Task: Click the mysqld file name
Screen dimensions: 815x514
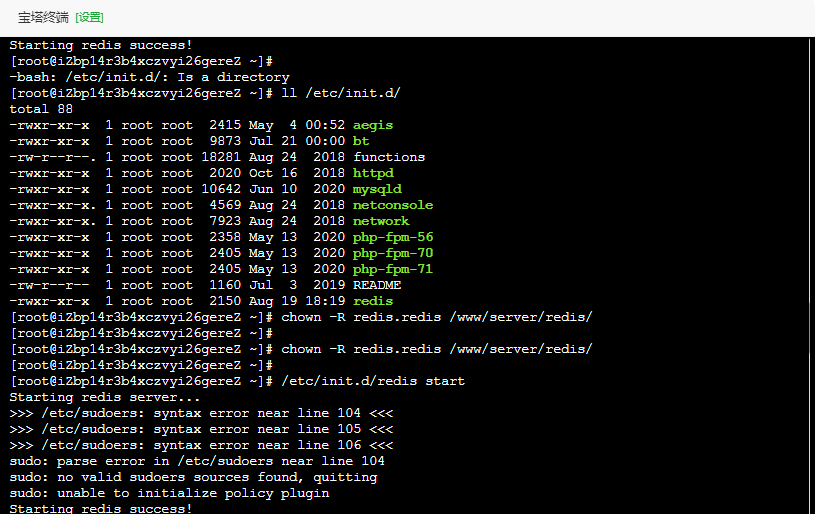Action: tap(377, 189)
